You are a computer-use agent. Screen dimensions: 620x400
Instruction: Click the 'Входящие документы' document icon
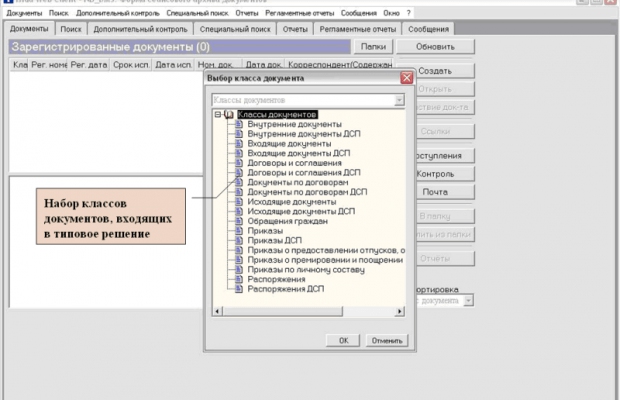(240, 144)
